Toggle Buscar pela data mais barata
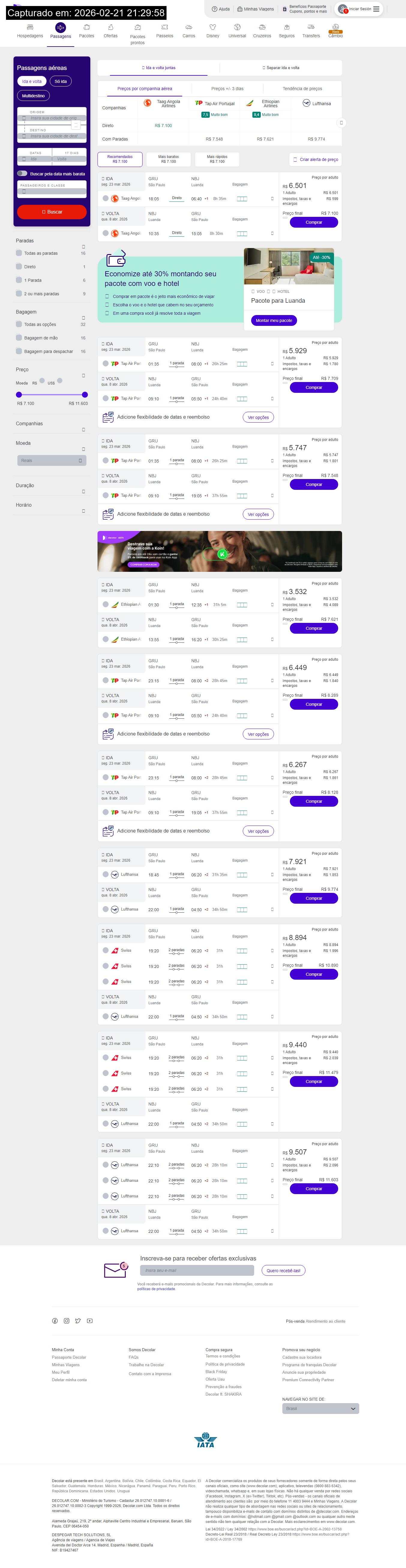 23,174
